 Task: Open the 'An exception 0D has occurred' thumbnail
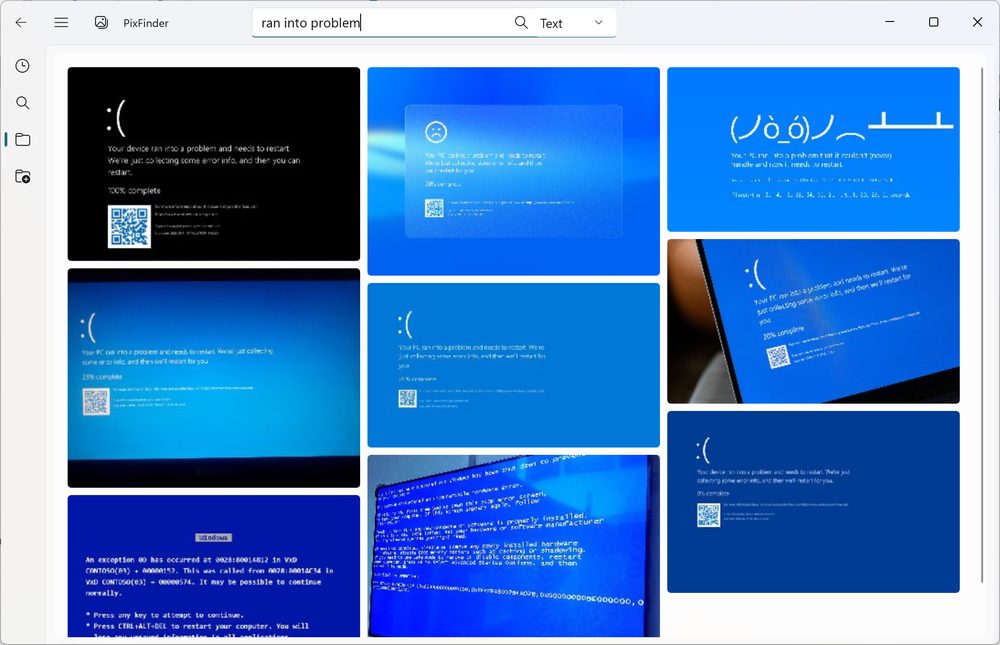click(x=214, y=566)
